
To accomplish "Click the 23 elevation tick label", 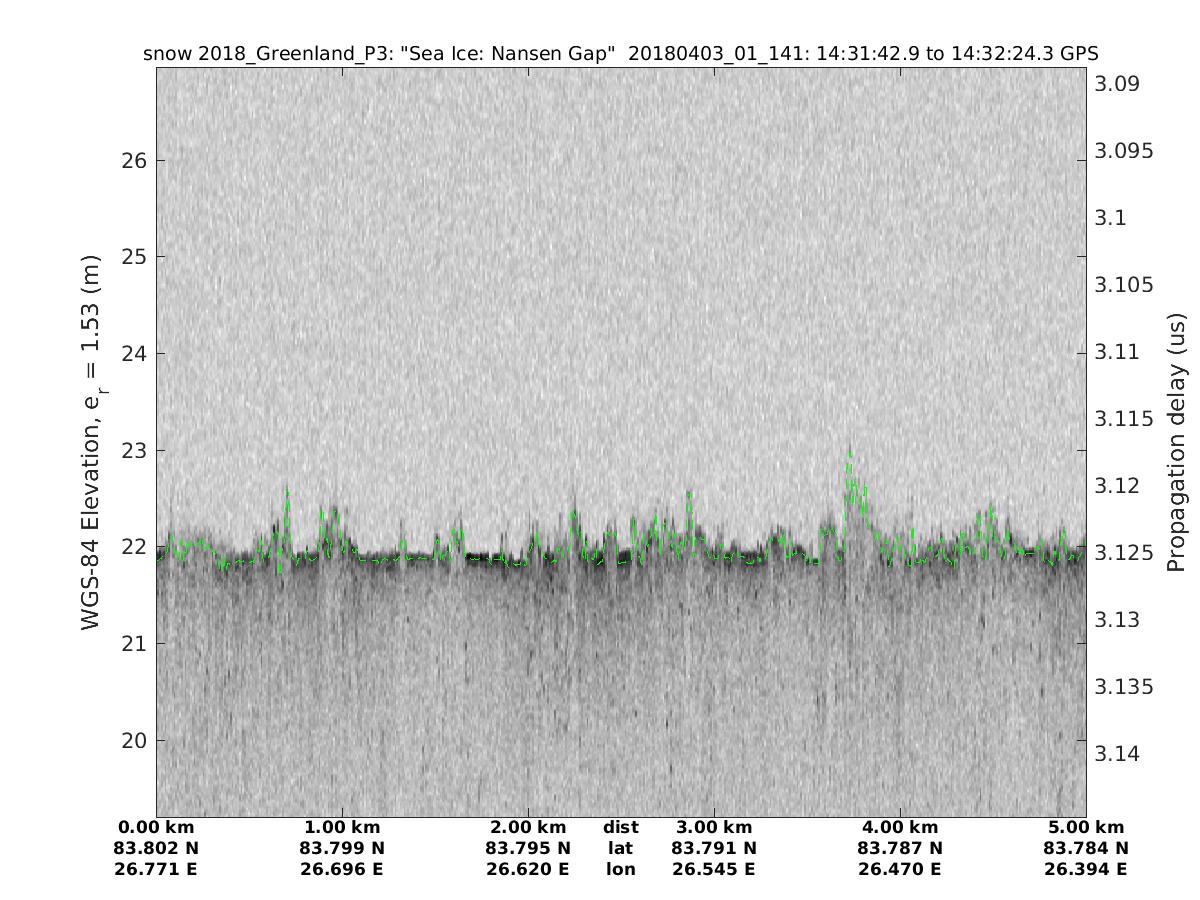I will pyautogui.click(x=134, y=450).
